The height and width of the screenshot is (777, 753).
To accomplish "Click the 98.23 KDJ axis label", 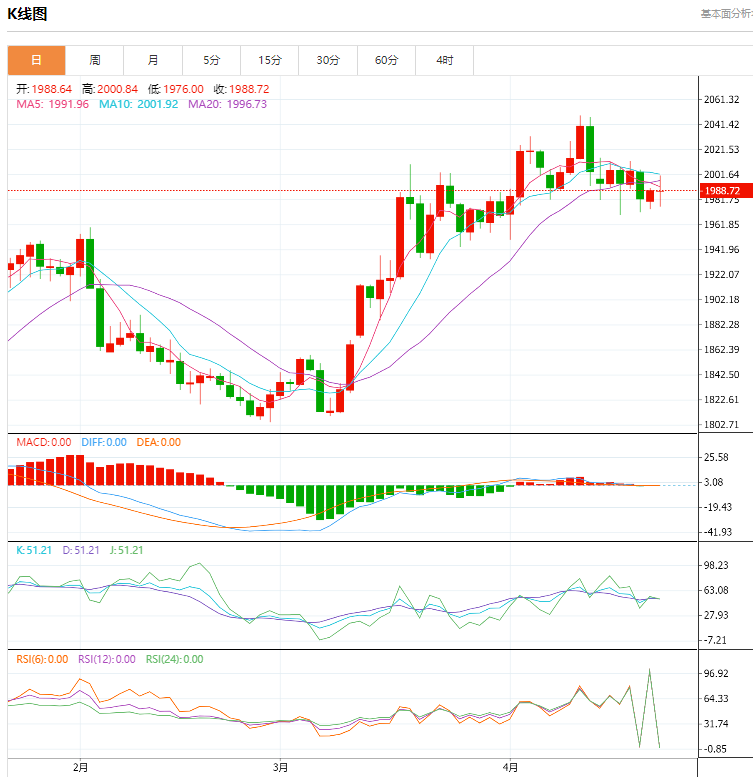I will pyautogui.click(x=716, y=565).
